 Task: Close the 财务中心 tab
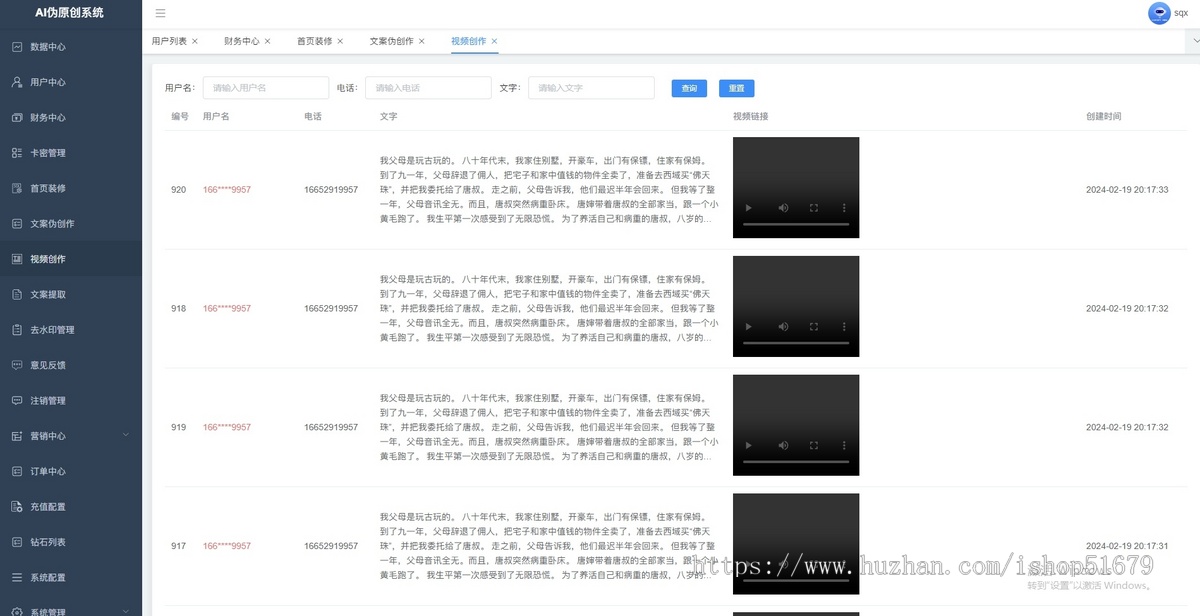coord(268,41)
